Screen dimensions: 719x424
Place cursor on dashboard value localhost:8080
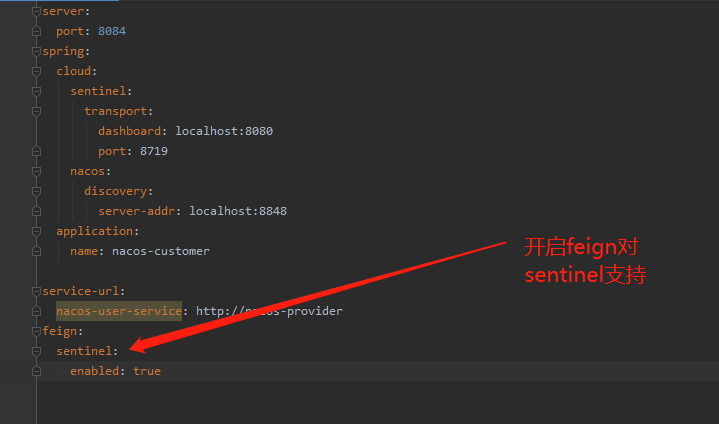coord(224,131)
